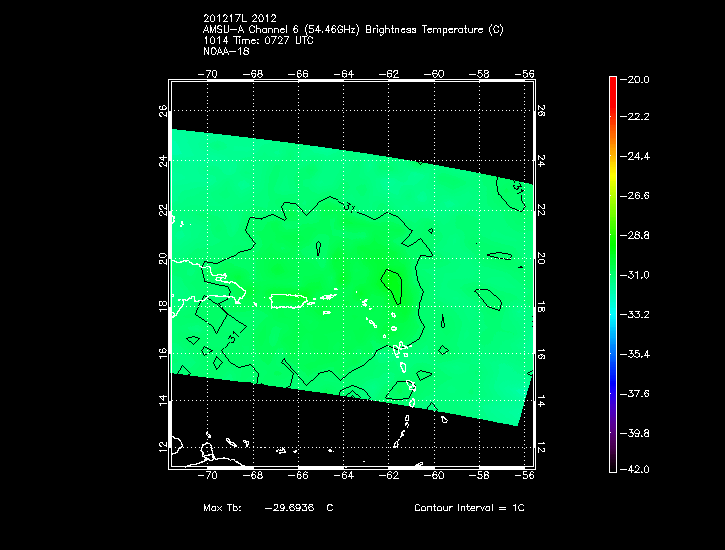This screenshot has width=725, height=550.
Task: Click the 'Contour Interval = 1C' text
Action: pos(469,509)
